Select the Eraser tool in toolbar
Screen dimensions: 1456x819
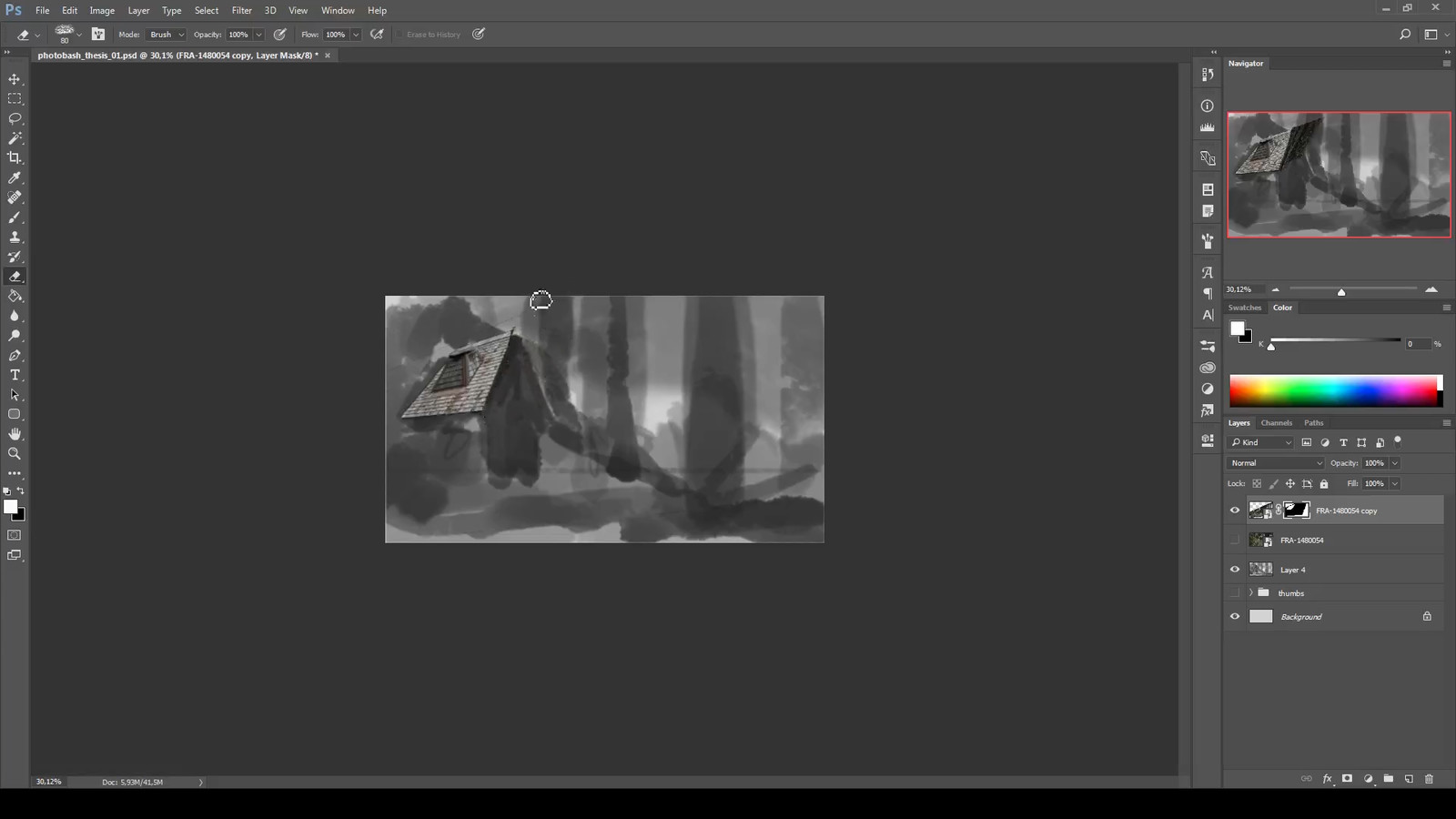point(15,277)
